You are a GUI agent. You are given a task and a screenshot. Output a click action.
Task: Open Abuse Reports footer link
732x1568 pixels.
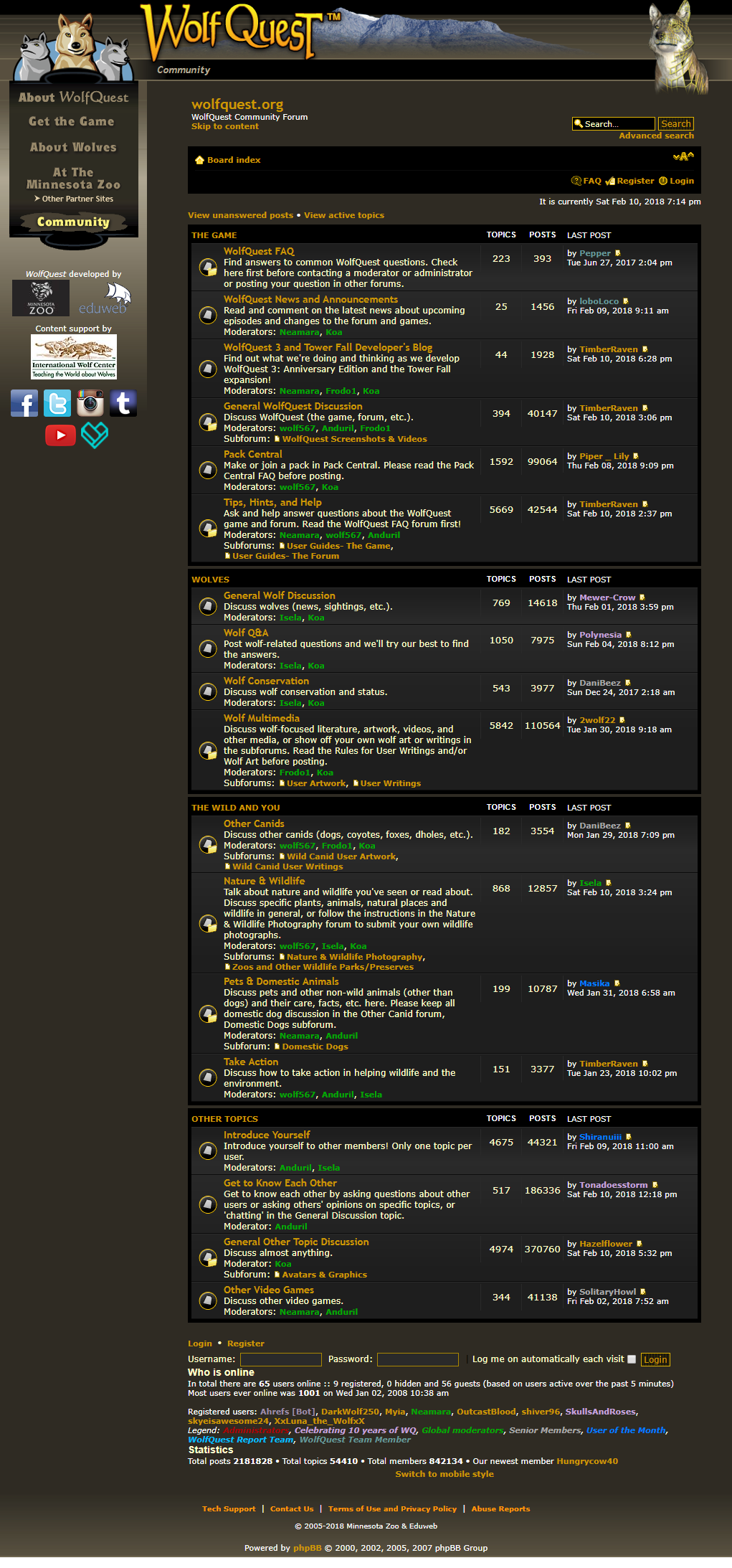[x=500, y=1508]
